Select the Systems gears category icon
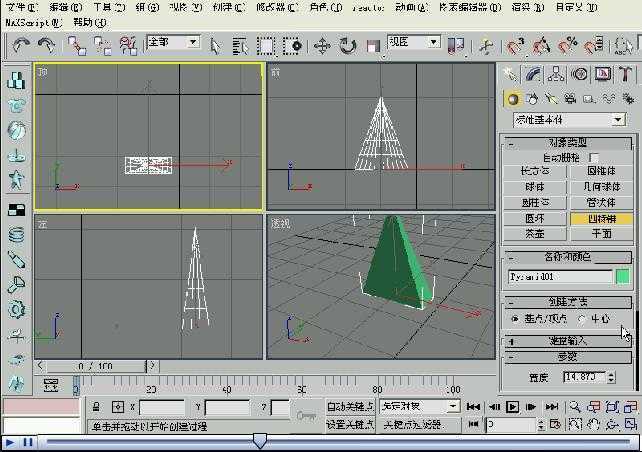This screenshot has width=642, height=452. 628,99
